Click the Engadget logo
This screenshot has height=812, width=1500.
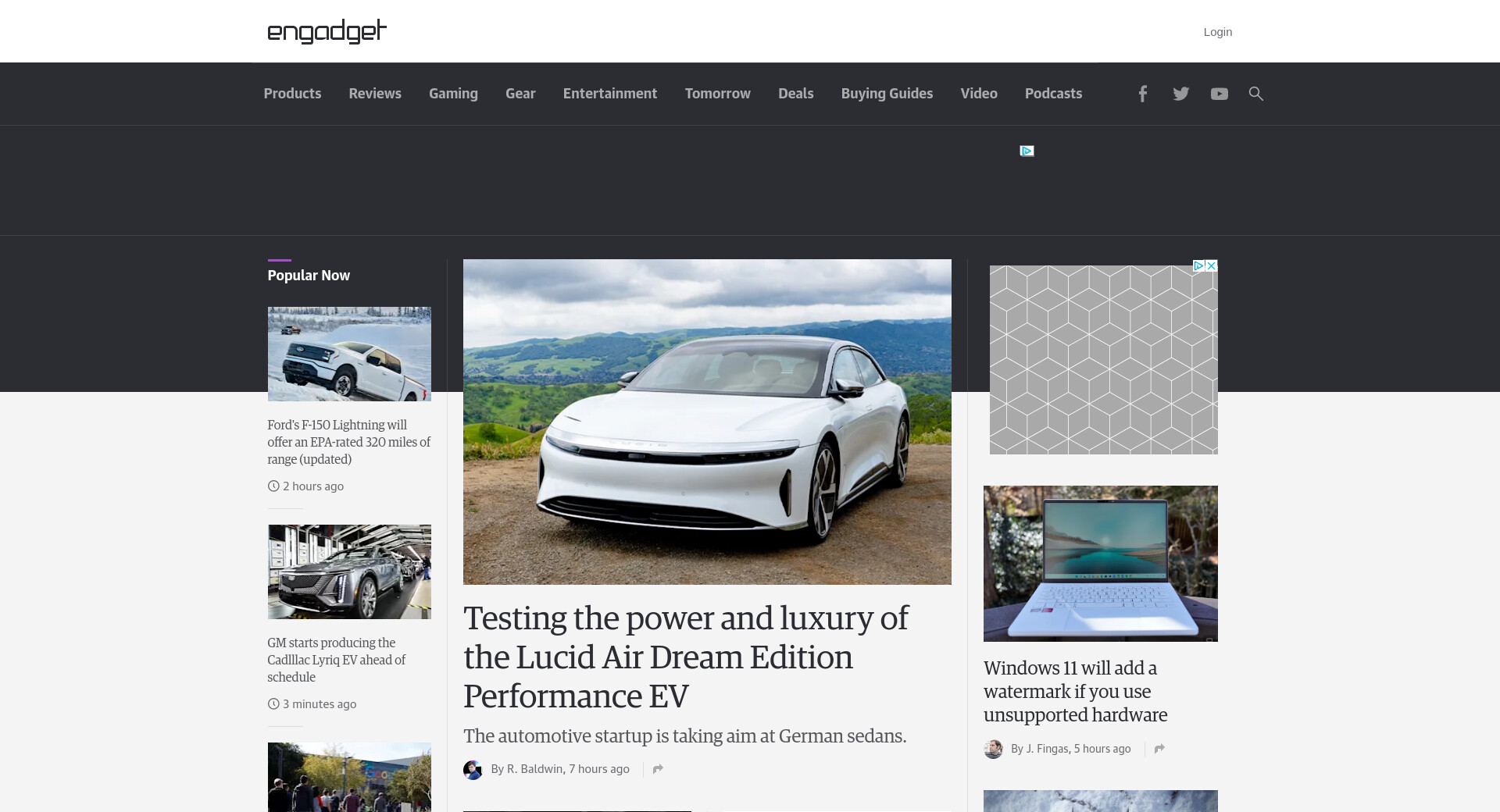[x=327, y=31]
